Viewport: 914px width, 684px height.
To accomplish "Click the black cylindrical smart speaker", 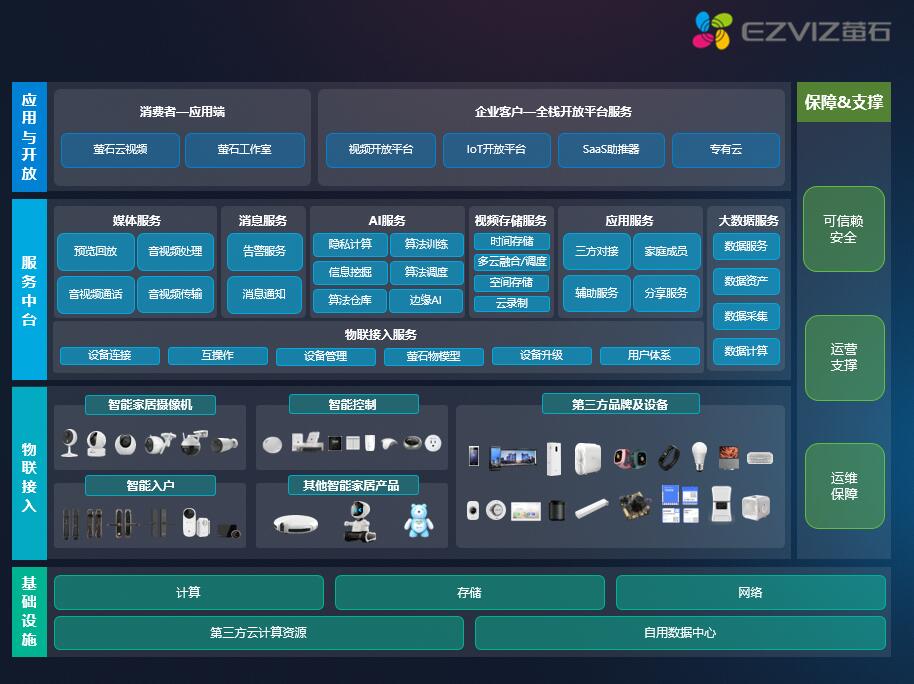I will pyautogui.click(x=557, y=510).
